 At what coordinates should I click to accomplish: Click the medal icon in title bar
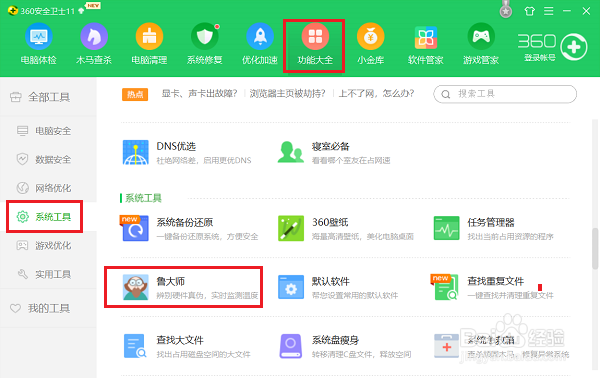506,9
